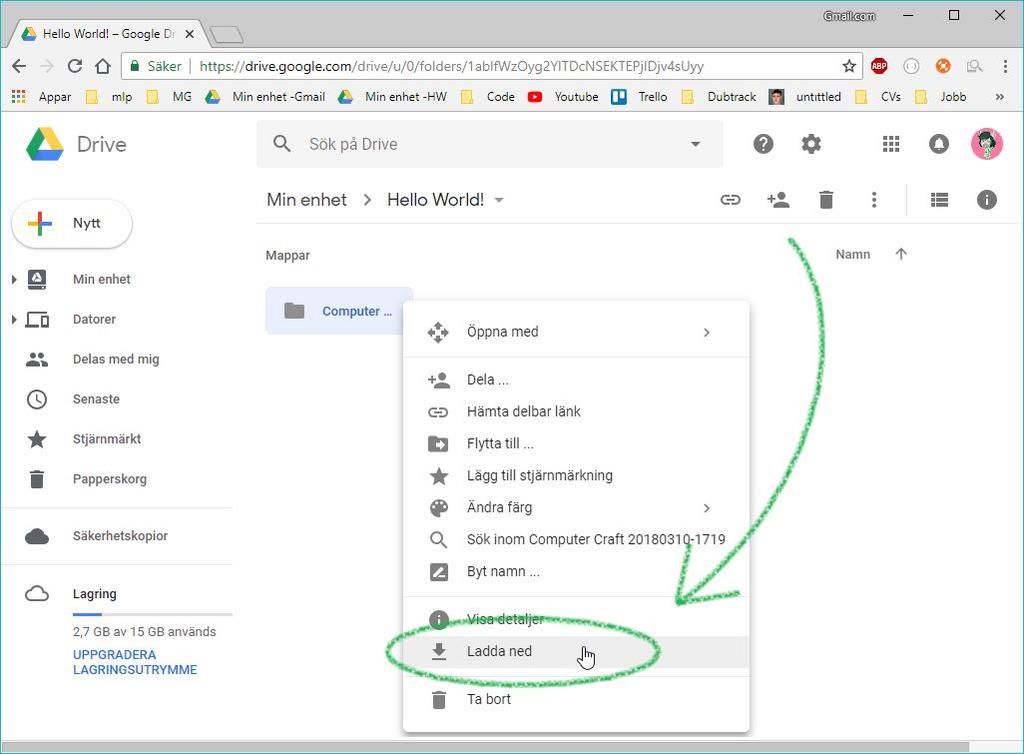1024x754 pixels.
Task: Show details info icon in toolbar
Action: (987, 200)
